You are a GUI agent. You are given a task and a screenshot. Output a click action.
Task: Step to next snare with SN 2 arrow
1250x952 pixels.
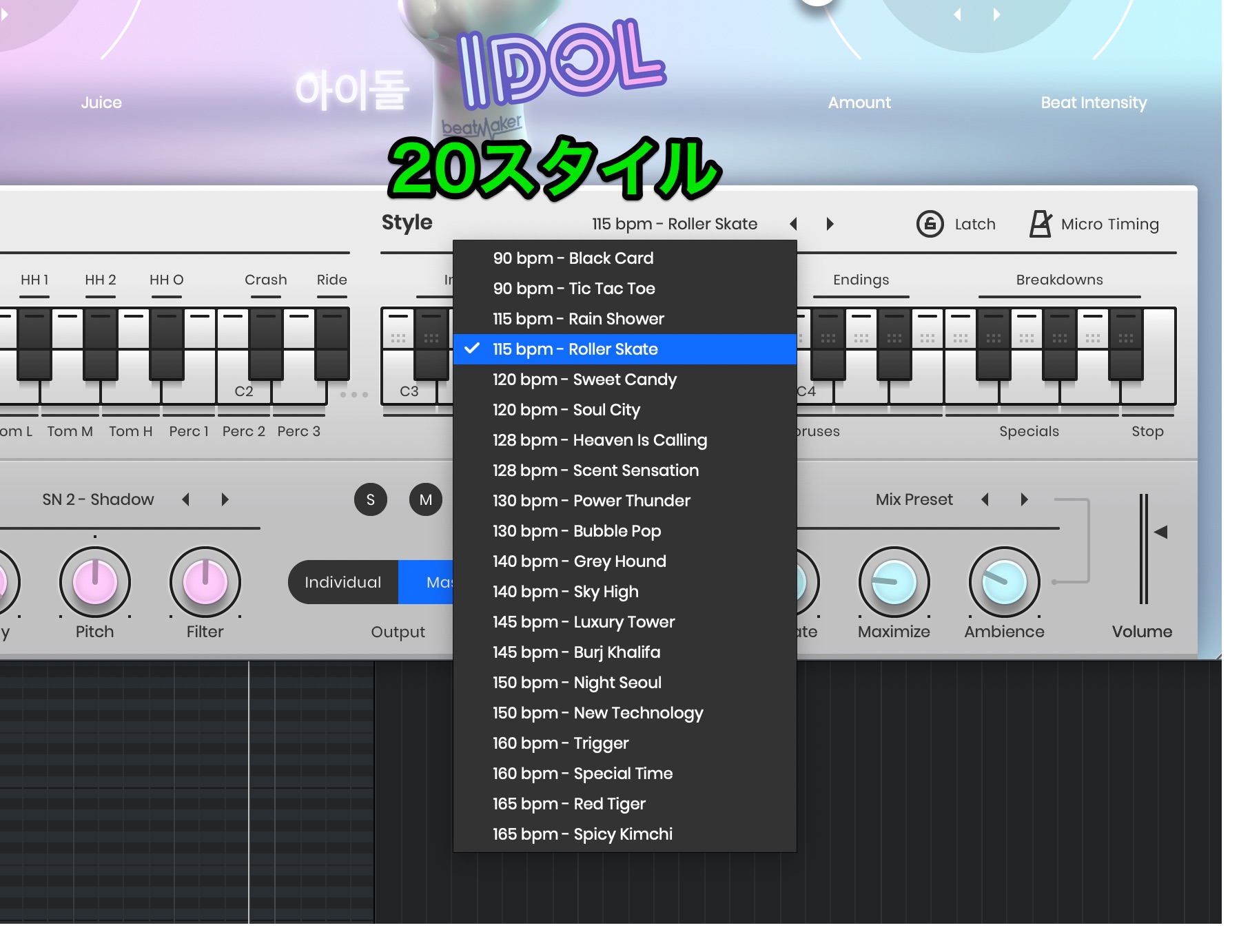point(225,499)
